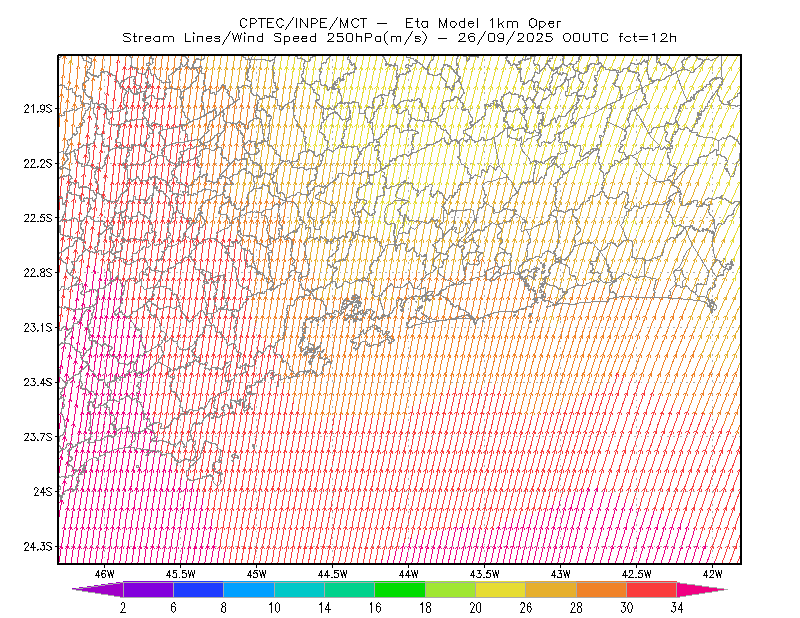The image size is (800, 618).
Task: Click the light blue swatch between 8 and 10
Action: click(249, 589)
